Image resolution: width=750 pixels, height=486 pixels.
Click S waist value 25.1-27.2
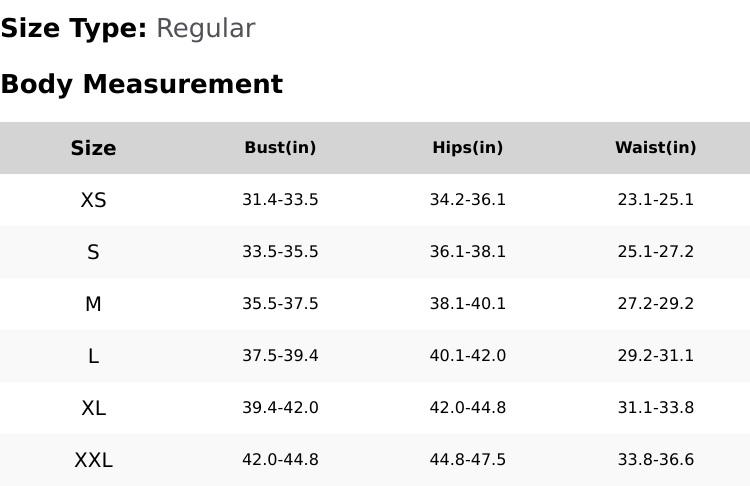click(655, 252)
